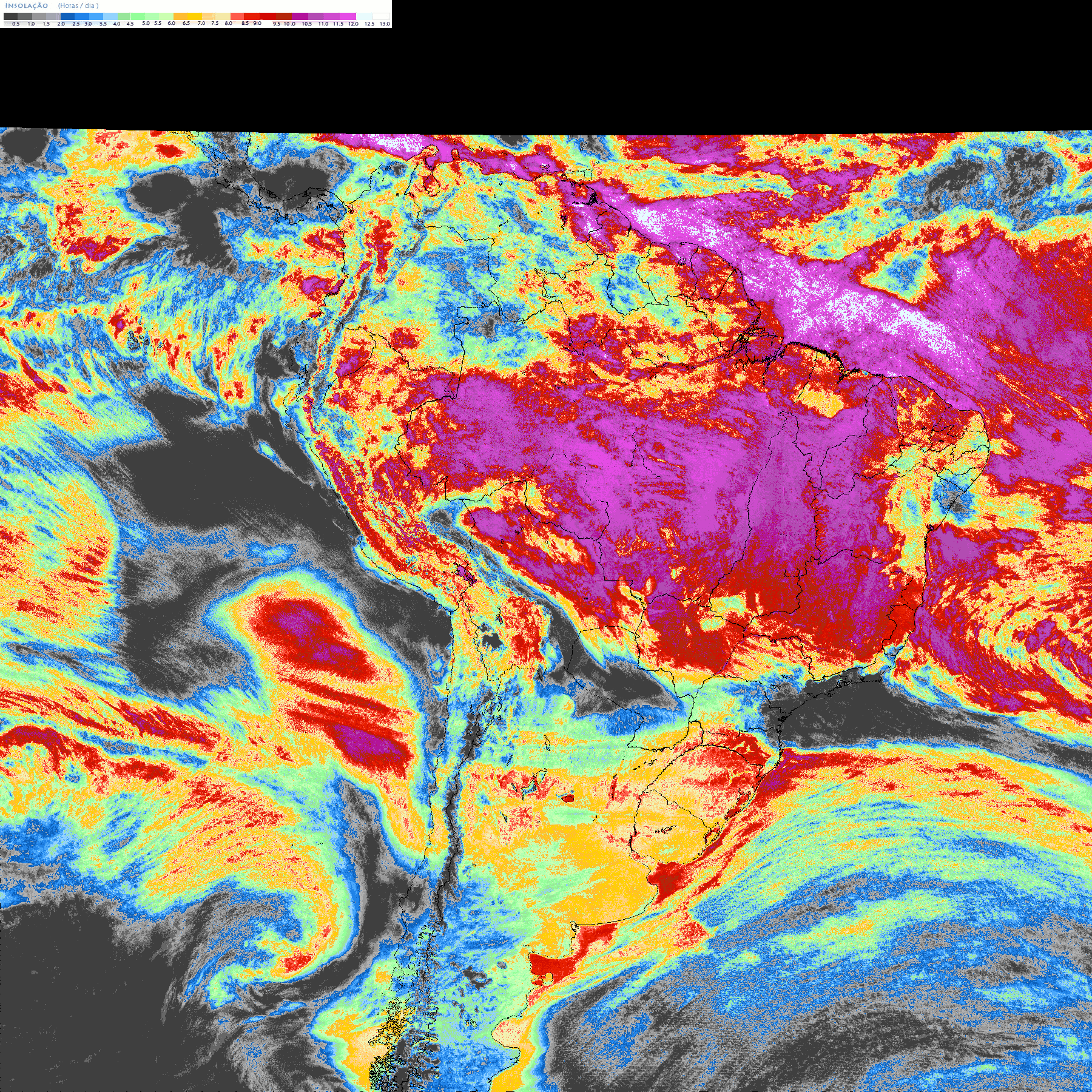The image size is (1092, 1092).
Task: Click the 3.5 legend value
Action: tap(103, 24)
